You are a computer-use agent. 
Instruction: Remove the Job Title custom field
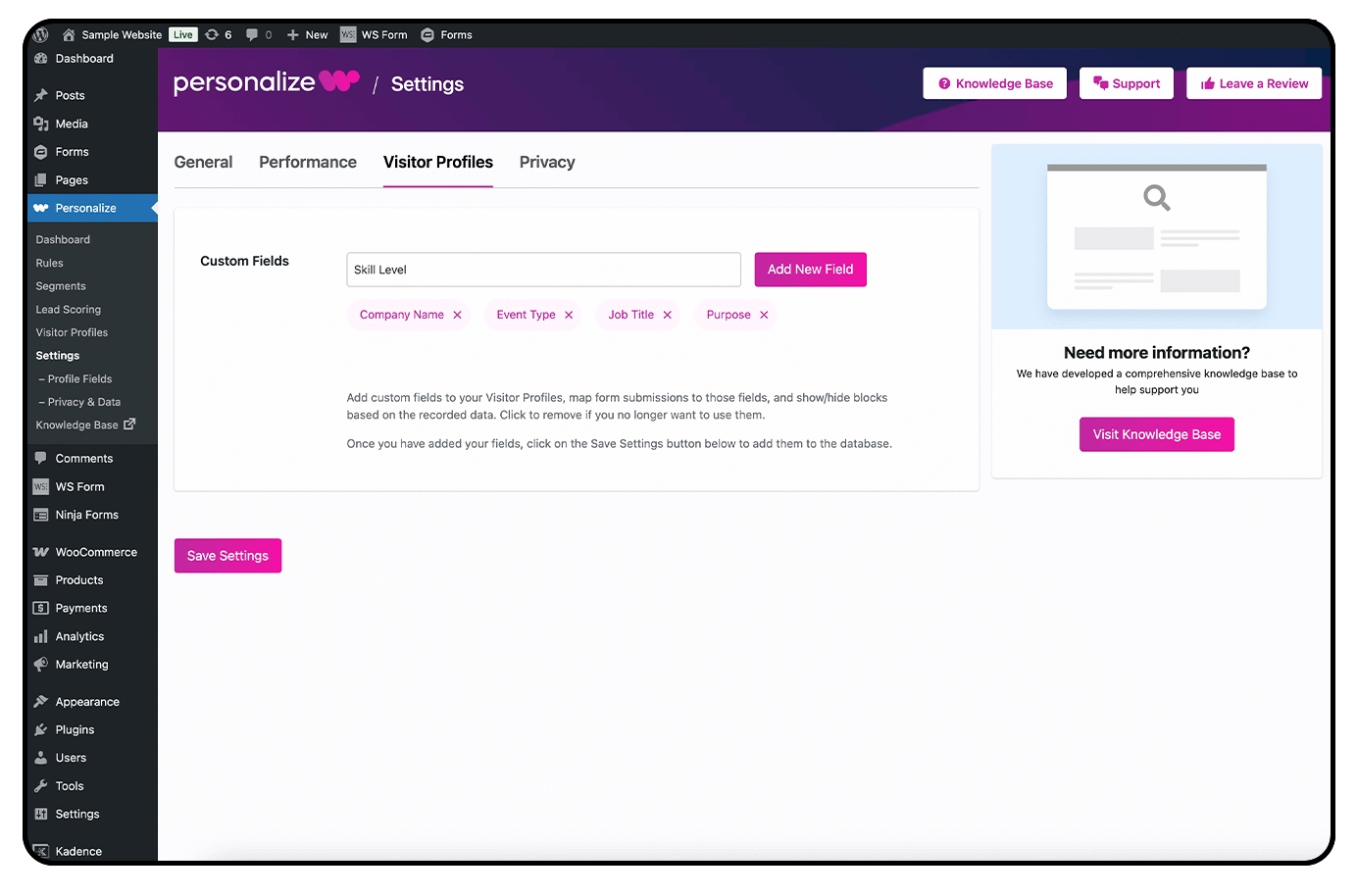tap(667, 315)
